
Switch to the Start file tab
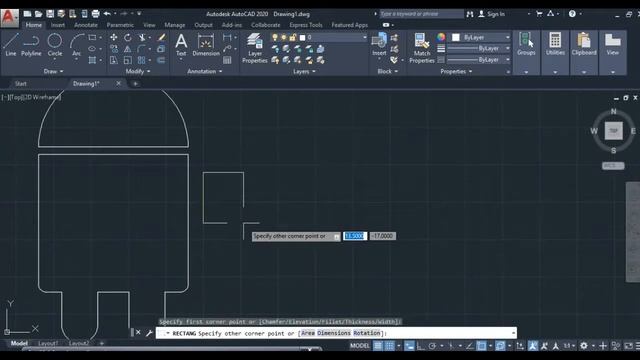pos(20,84)
